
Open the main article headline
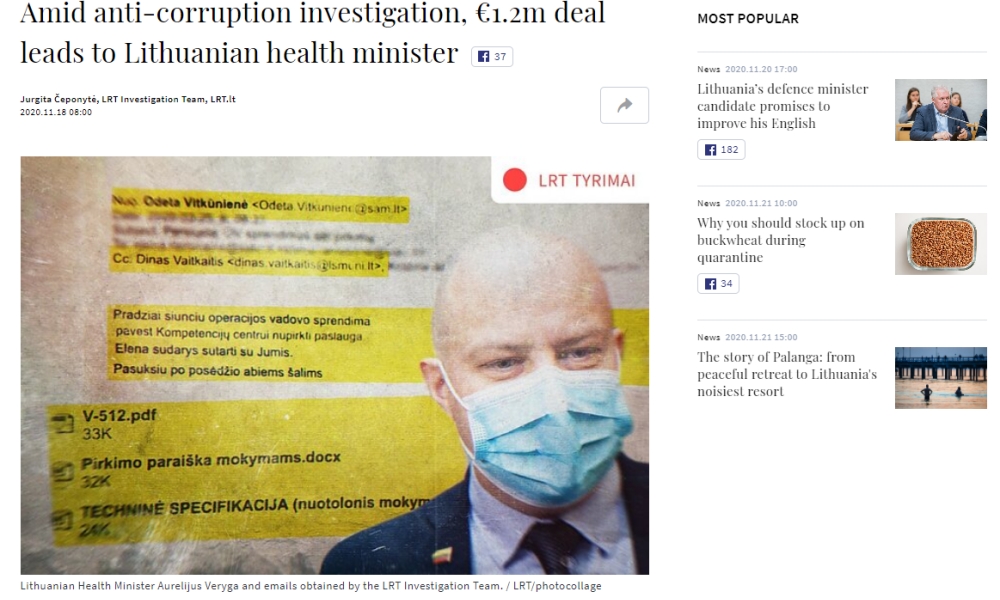[x=312, y=32]
